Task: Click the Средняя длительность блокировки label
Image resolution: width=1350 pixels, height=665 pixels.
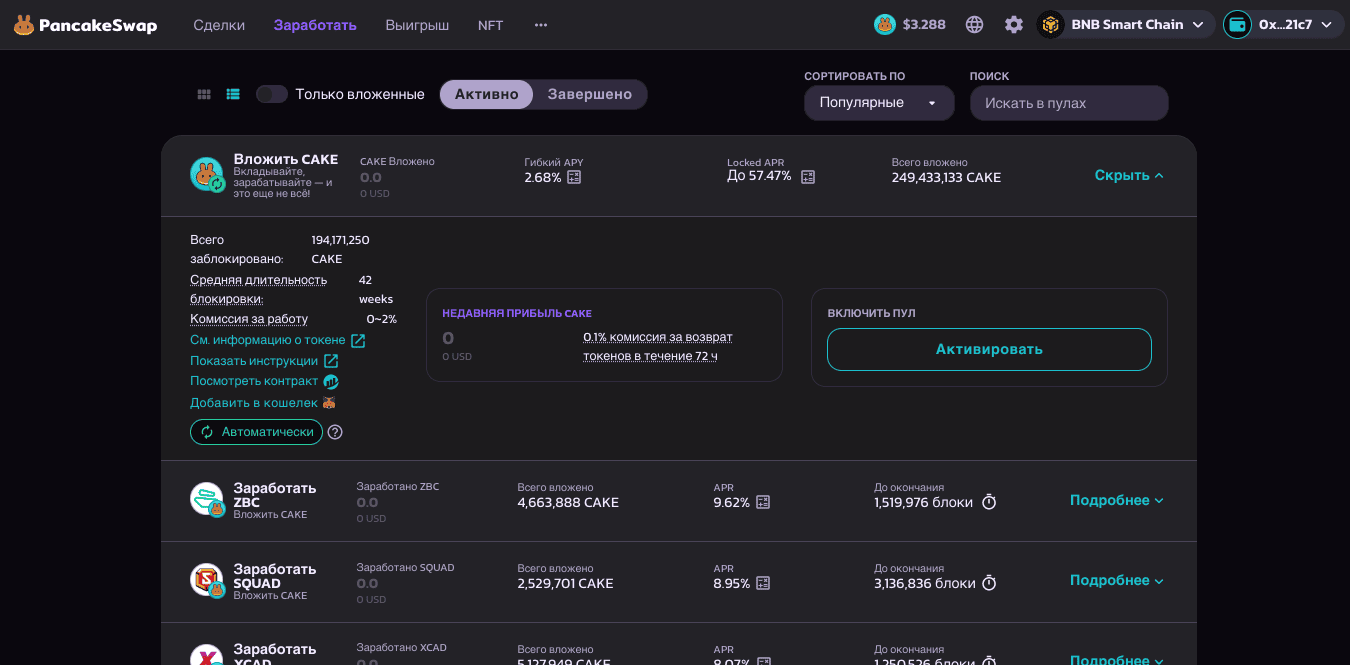Action: point(259,289)
